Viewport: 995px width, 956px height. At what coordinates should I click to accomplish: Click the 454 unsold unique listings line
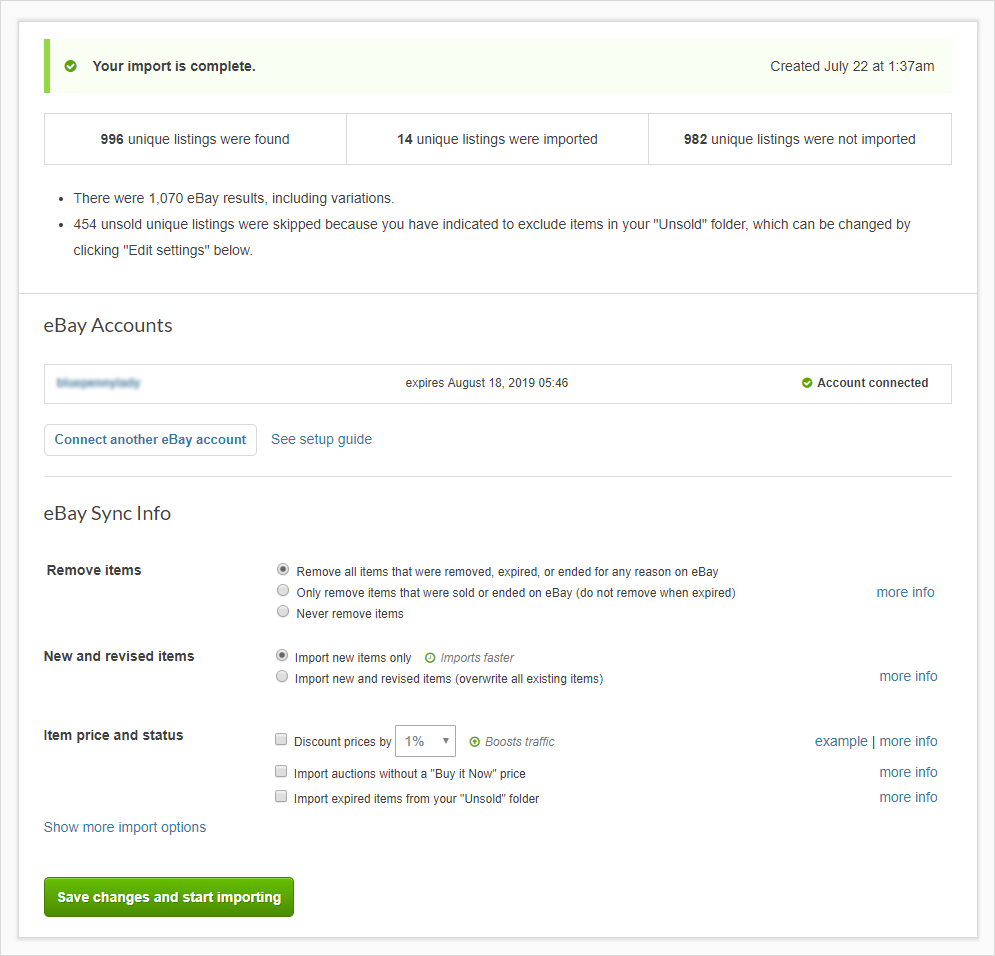(x=492, y=237)
